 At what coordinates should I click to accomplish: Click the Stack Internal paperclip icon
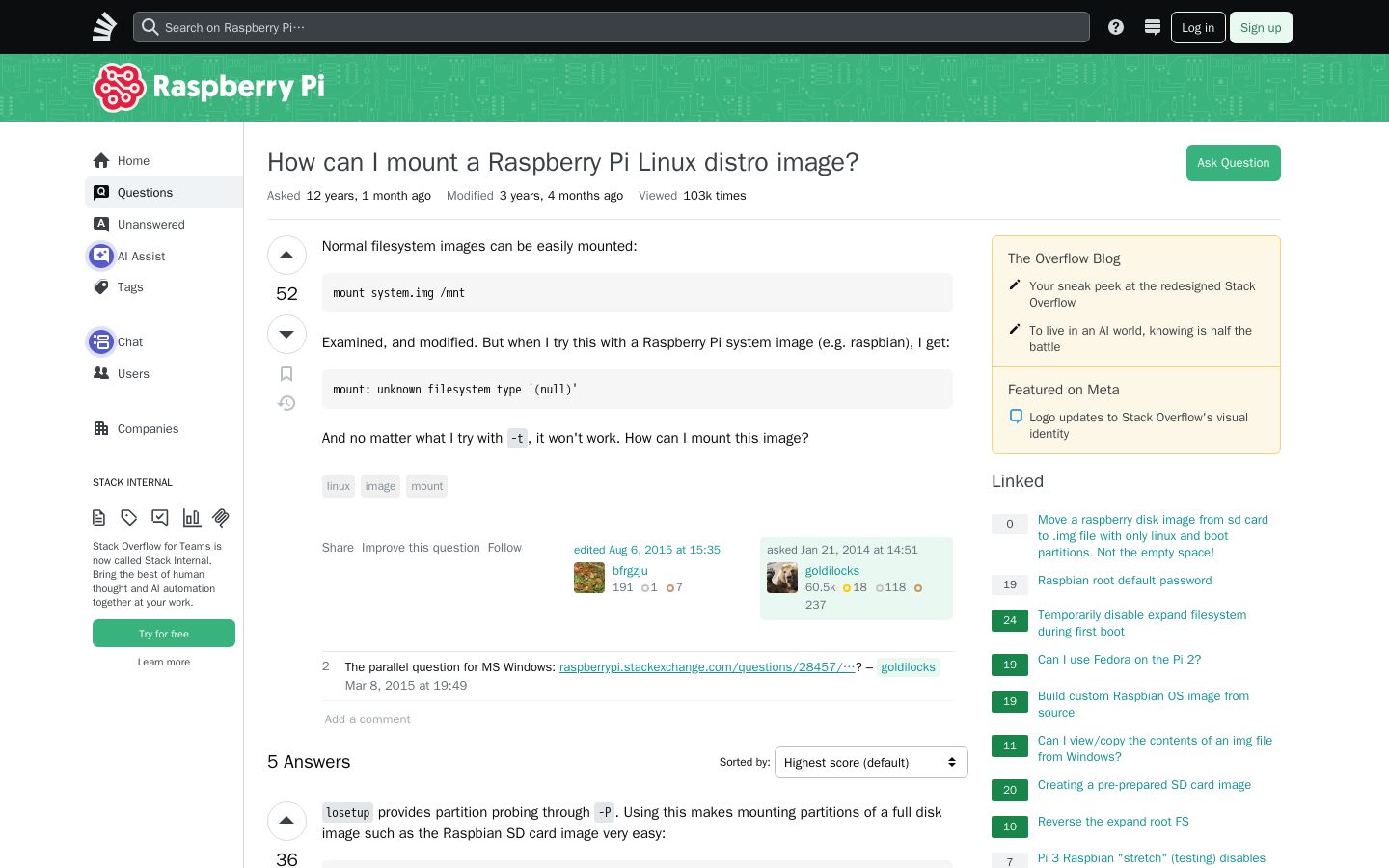(221, 518)
